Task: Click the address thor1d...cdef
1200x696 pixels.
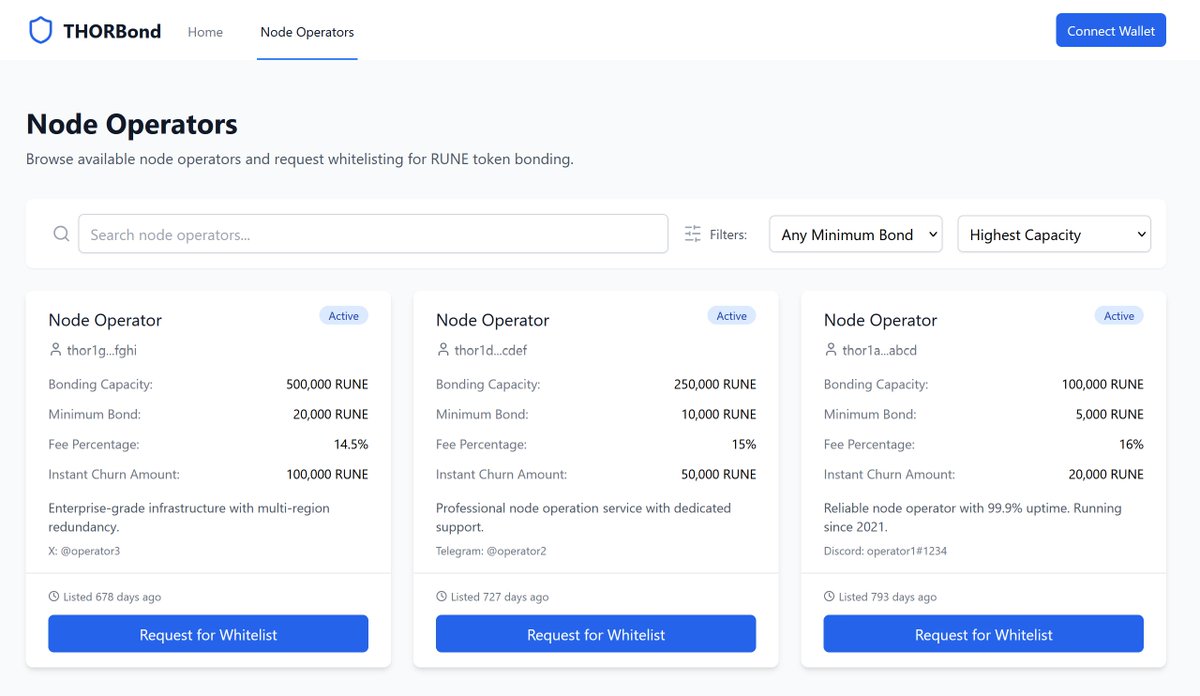Action: [x=491, y=351]
